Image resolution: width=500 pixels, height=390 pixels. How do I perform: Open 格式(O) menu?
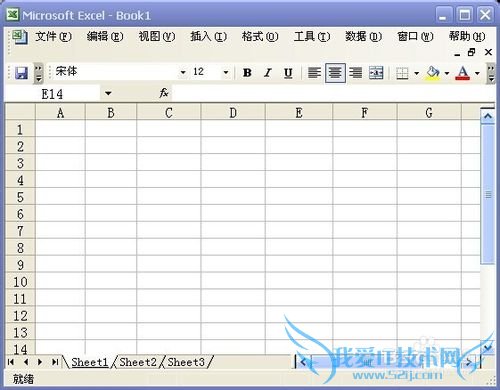pos(260,36)
